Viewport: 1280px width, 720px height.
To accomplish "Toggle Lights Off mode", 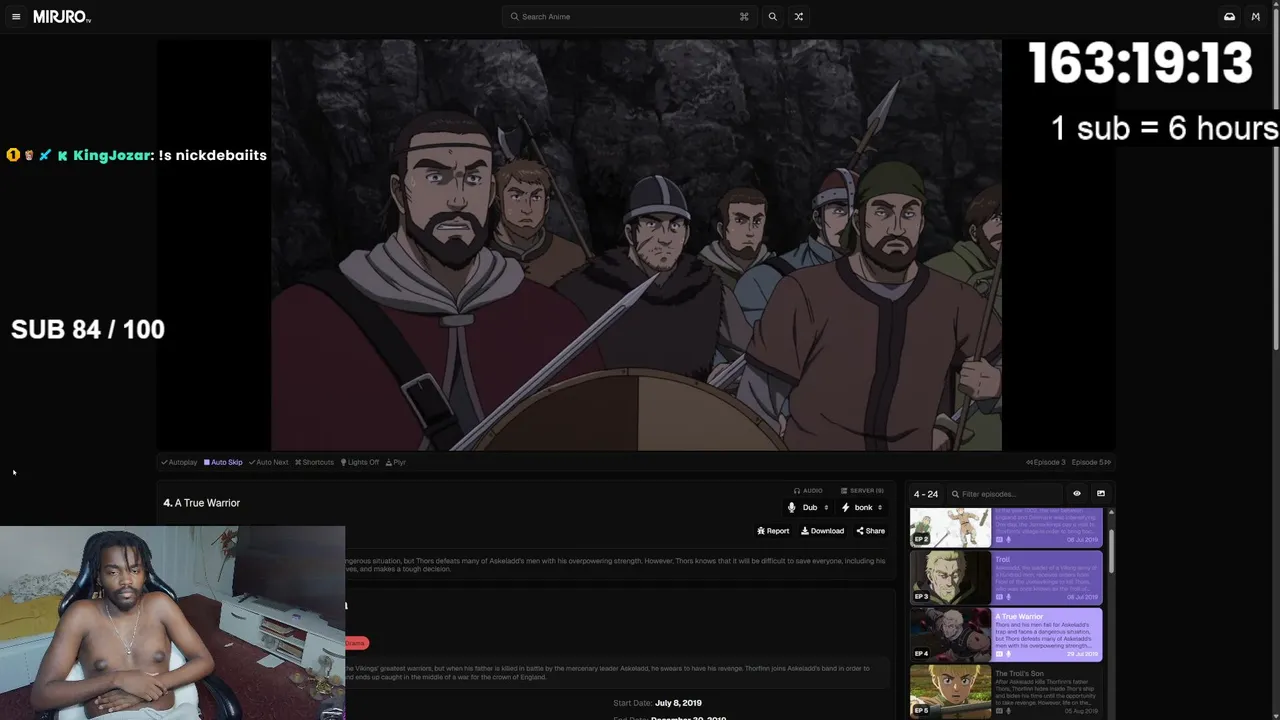I will (x=360, y=462).
